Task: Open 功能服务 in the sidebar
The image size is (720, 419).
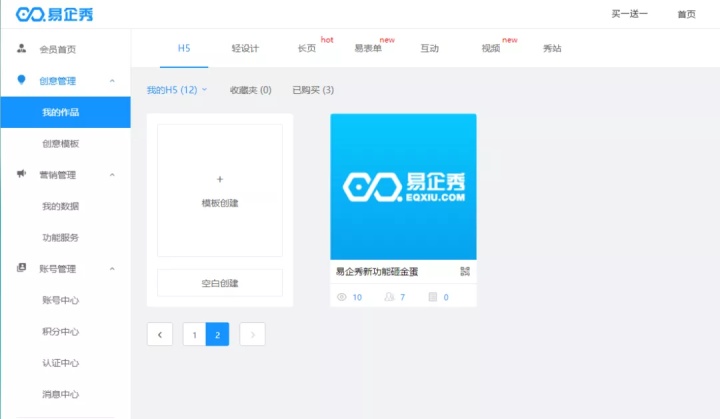Action: (x=61, y=238)
